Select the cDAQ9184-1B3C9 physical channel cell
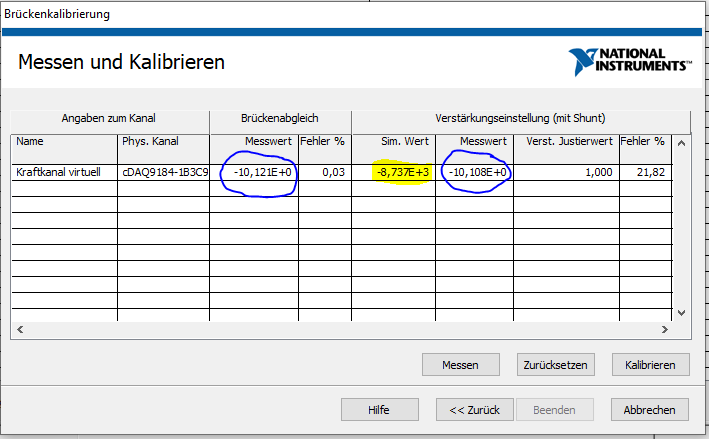The width and height of the screenshot is (709, 439). coord(163,172)
